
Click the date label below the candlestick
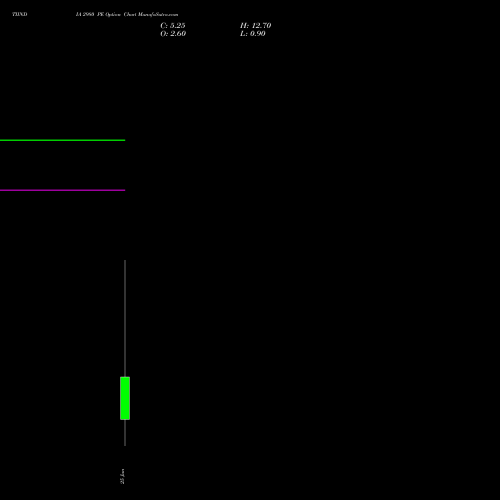pyautogui.click(x=122, y=476)
